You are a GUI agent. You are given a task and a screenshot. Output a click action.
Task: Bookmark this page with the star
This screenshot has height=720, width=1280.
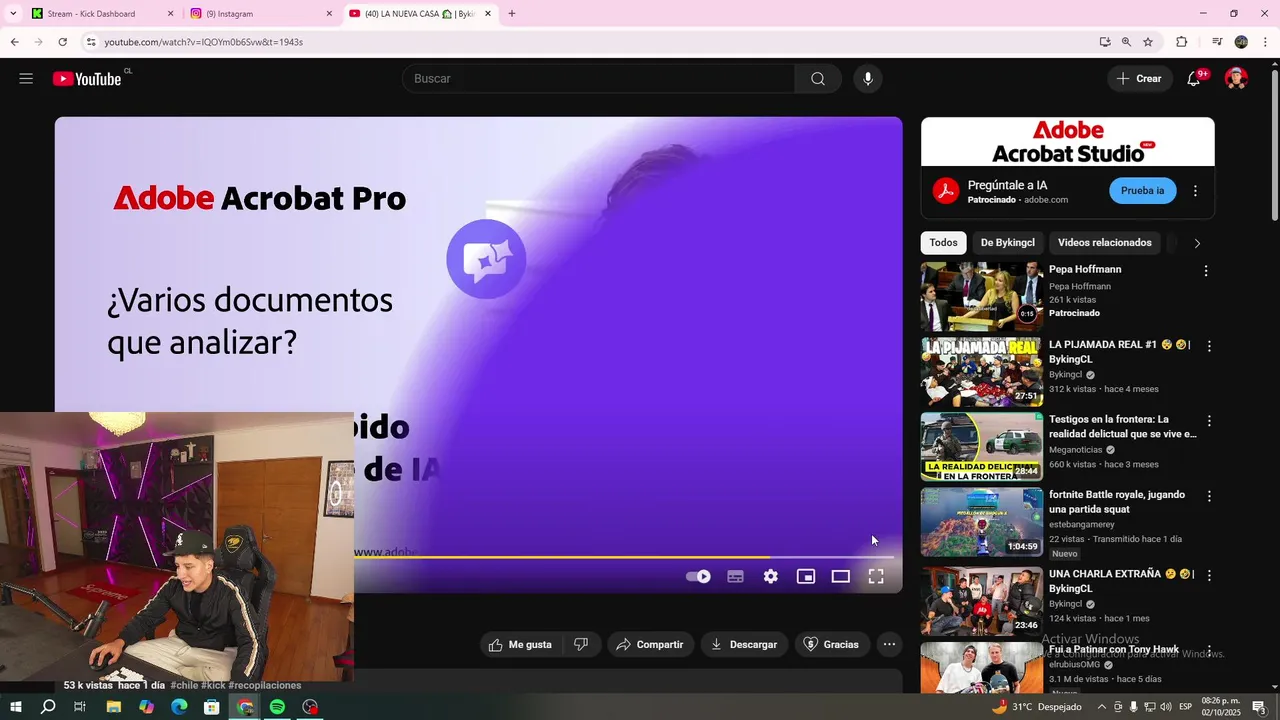(x=1148, y=42)
